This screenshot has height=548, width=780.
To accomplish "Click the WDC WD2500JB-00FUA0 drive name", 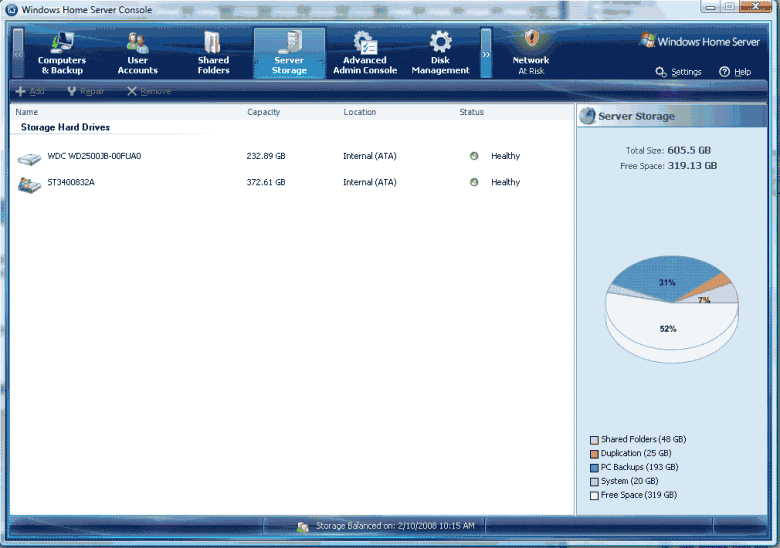I will 94,156.
